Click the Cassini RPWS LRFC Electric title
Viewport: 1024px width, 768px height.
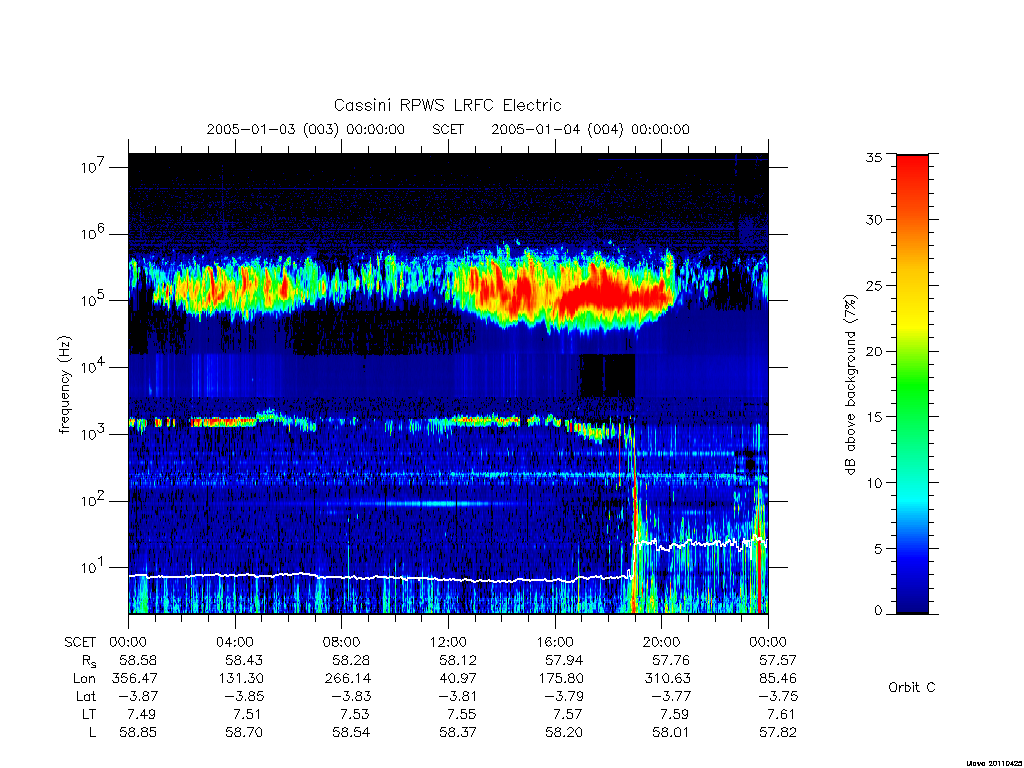coord(447,105)
